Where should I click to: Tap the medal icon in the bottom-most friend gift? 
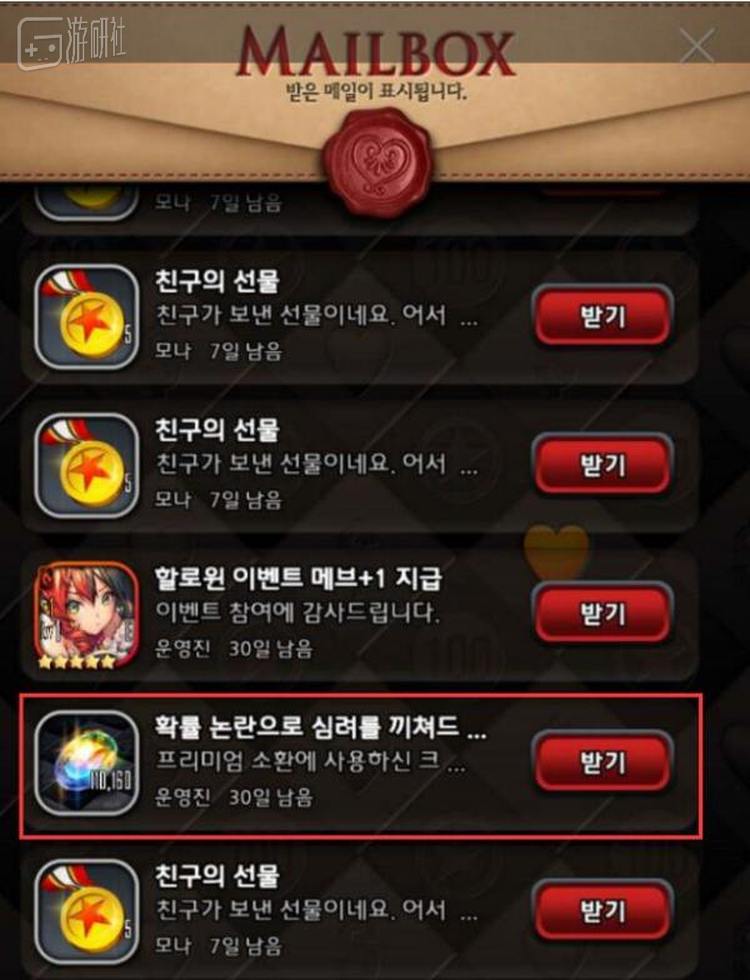click(86, 911)
